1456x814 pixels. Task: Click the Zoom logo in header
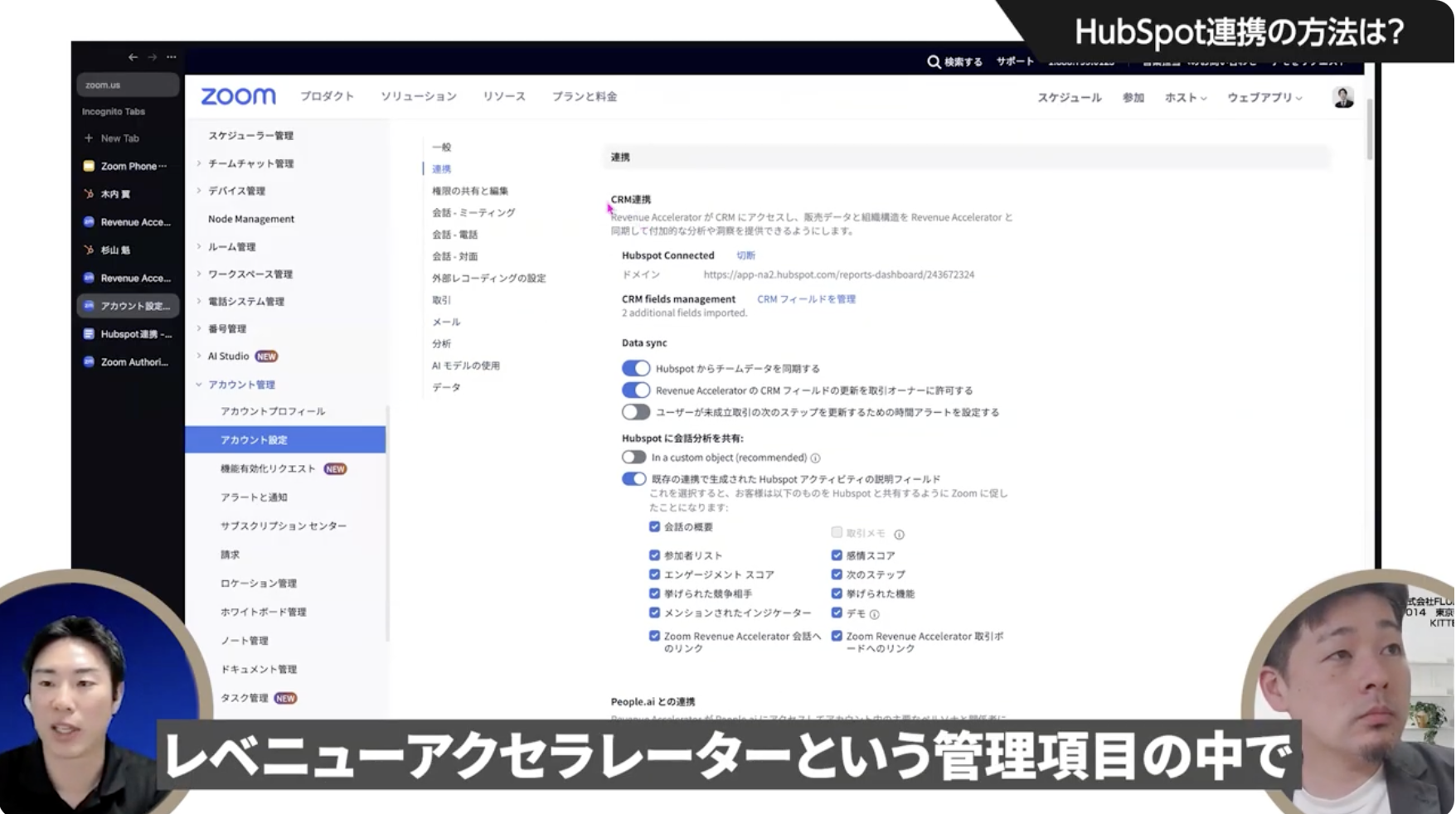pyautogui.click(x=238, y=97)
